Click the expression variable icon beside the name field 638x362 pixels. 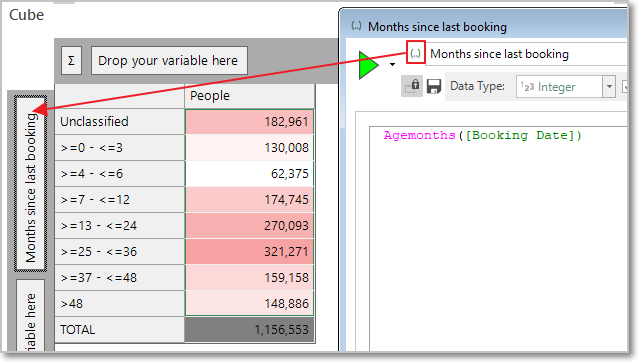pyautogui.click(x=415, y=53)
